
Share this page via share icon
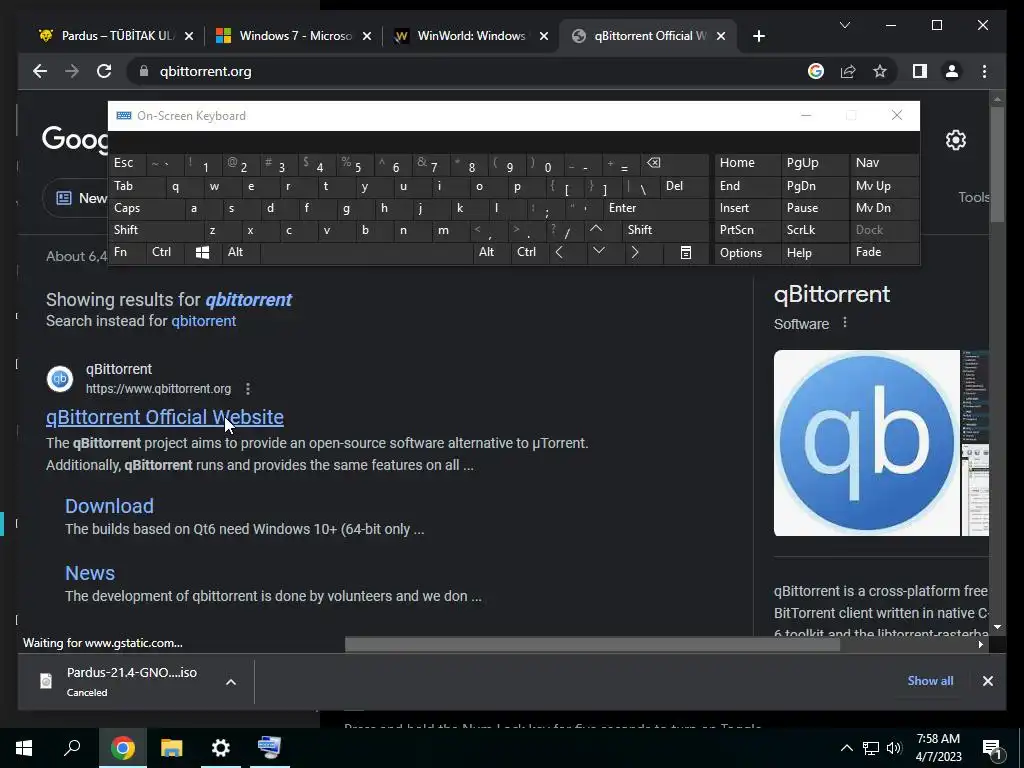(x=848, y=71)
